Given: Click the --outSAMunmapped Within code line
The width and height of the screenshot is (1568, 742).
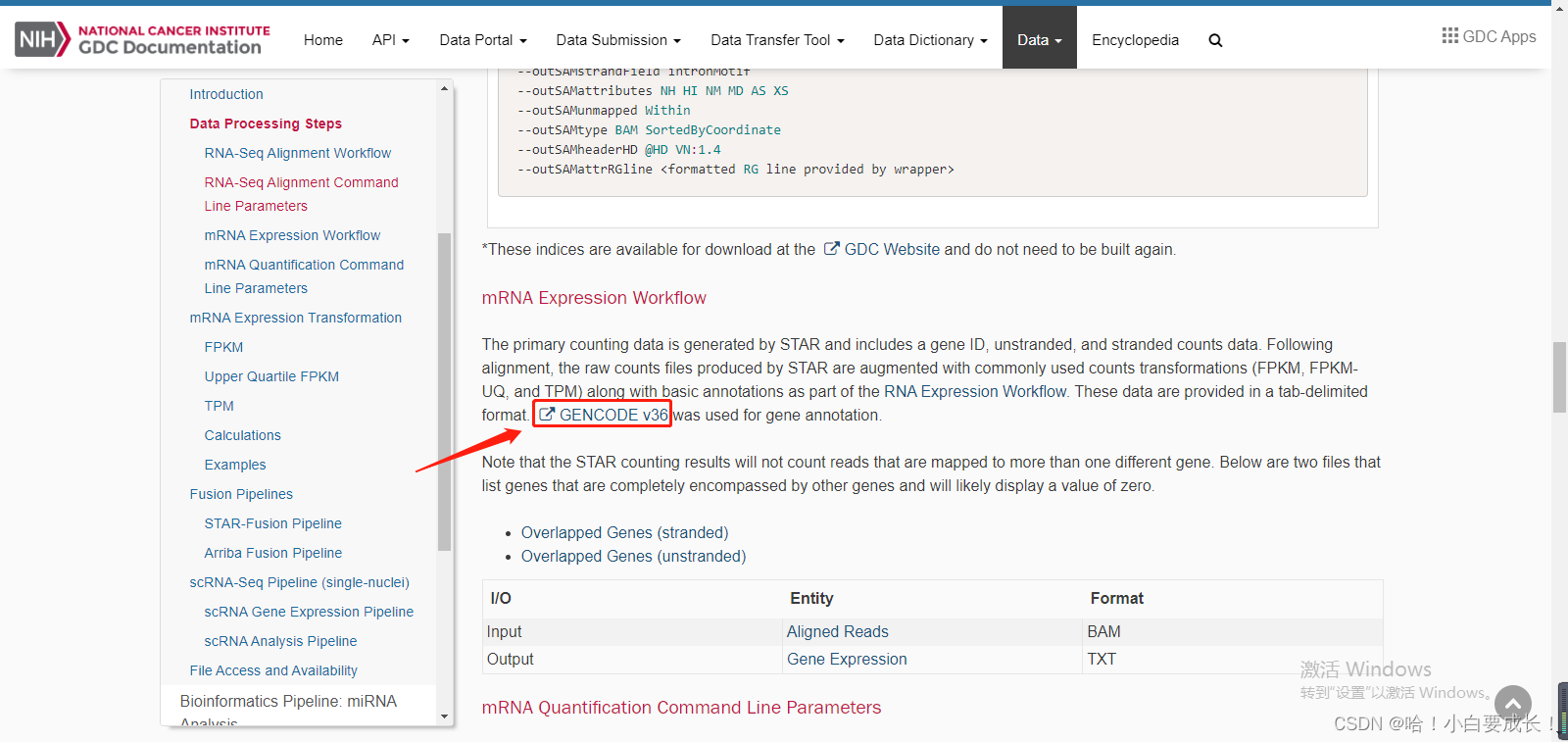Looking at the screenshot, I should (x=604, y=111).
